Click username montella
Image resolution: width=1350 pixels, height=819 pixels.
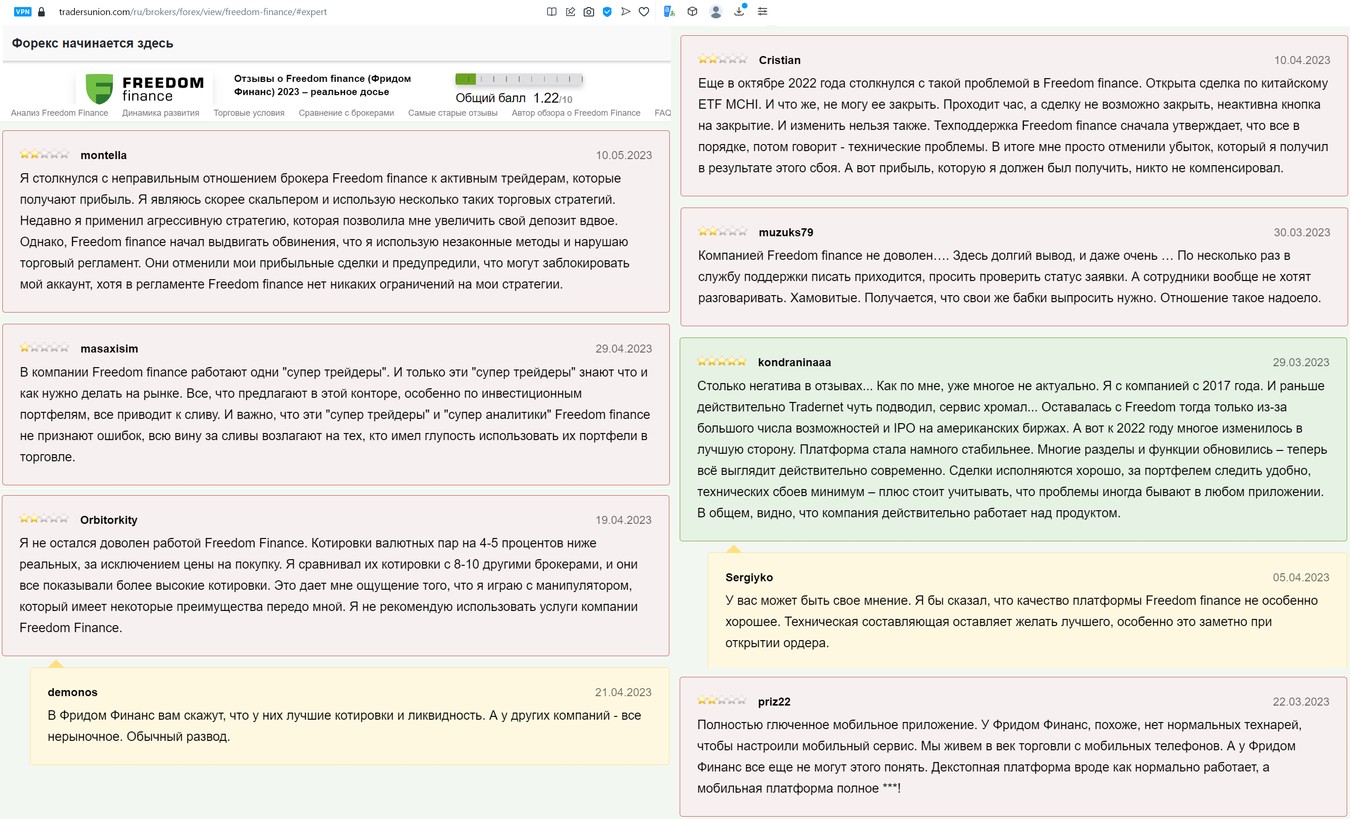pyautogui.click(x=103, y=155)
